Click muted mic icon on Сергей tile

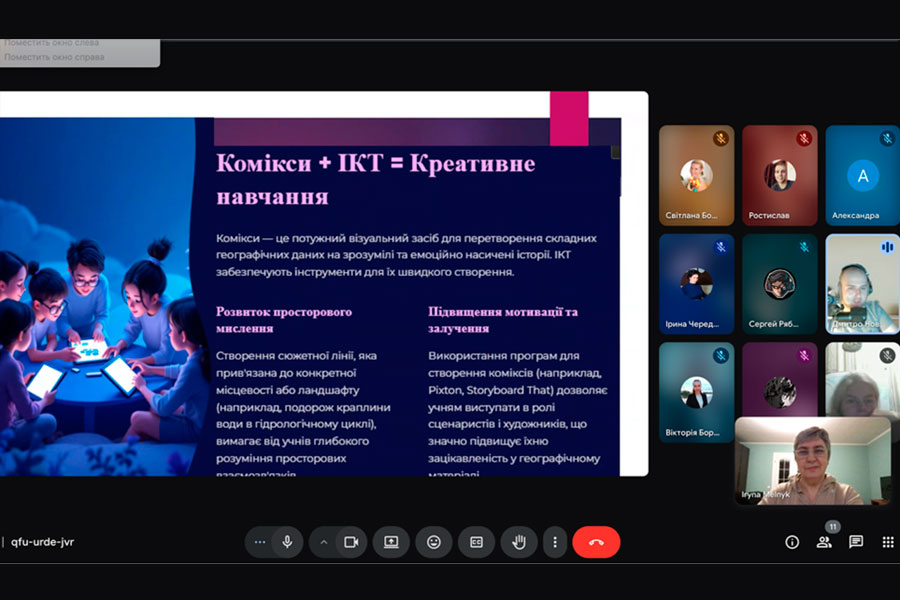click(x=804, y=247)
